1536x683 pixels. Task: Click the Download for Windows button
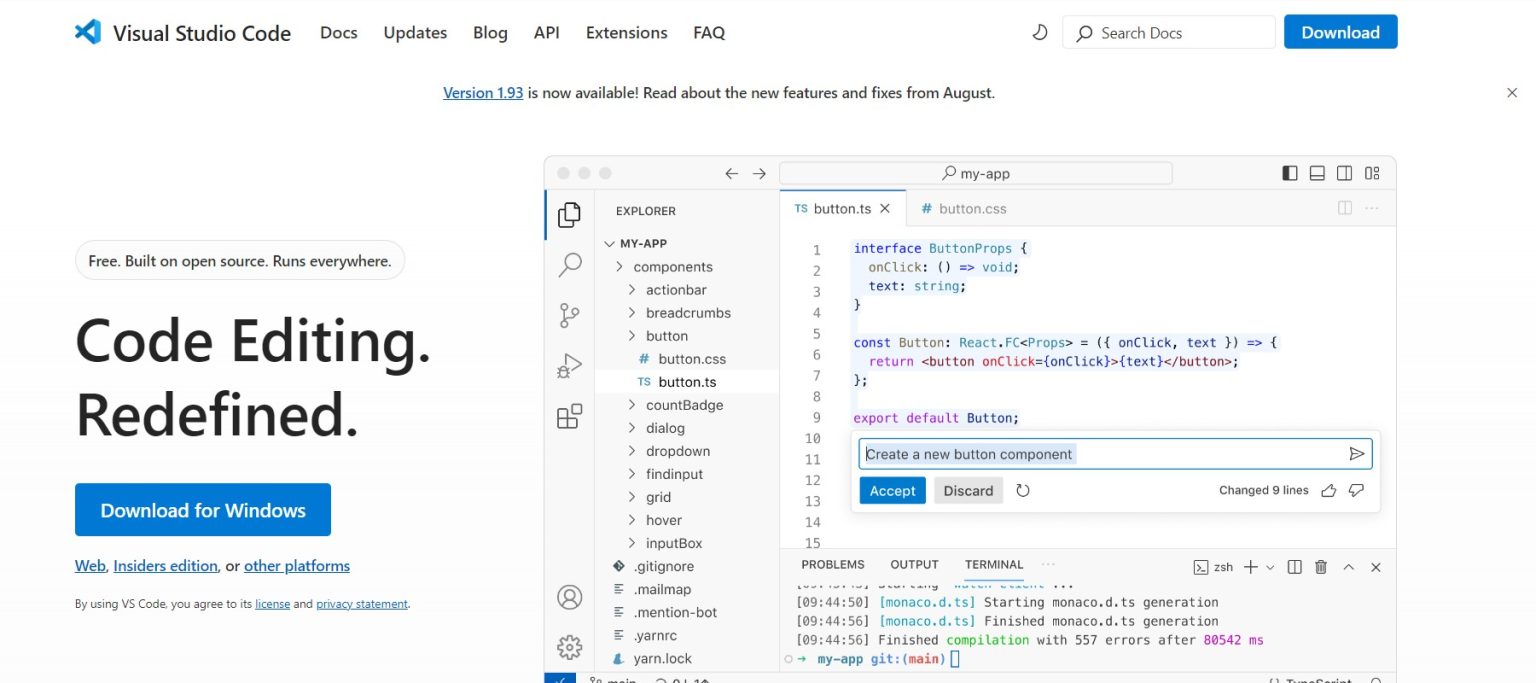pos(203,510)
